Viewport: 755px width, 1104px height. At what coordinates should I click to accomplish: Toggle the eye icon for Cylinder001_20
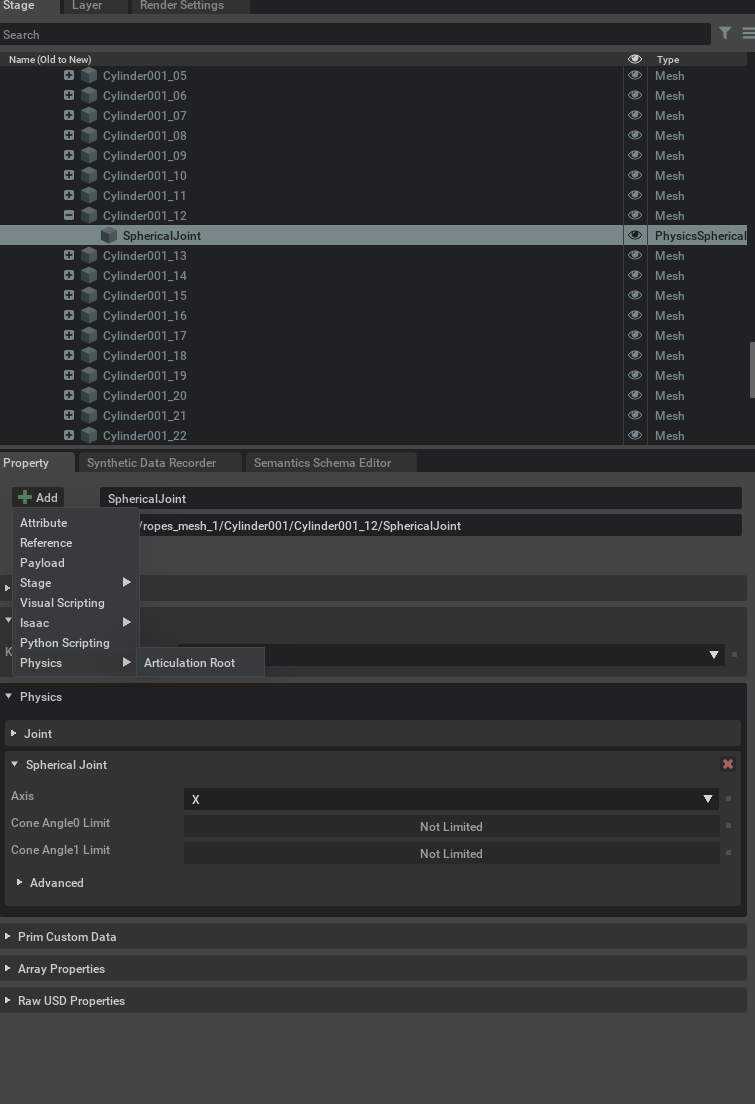point(635,395)
